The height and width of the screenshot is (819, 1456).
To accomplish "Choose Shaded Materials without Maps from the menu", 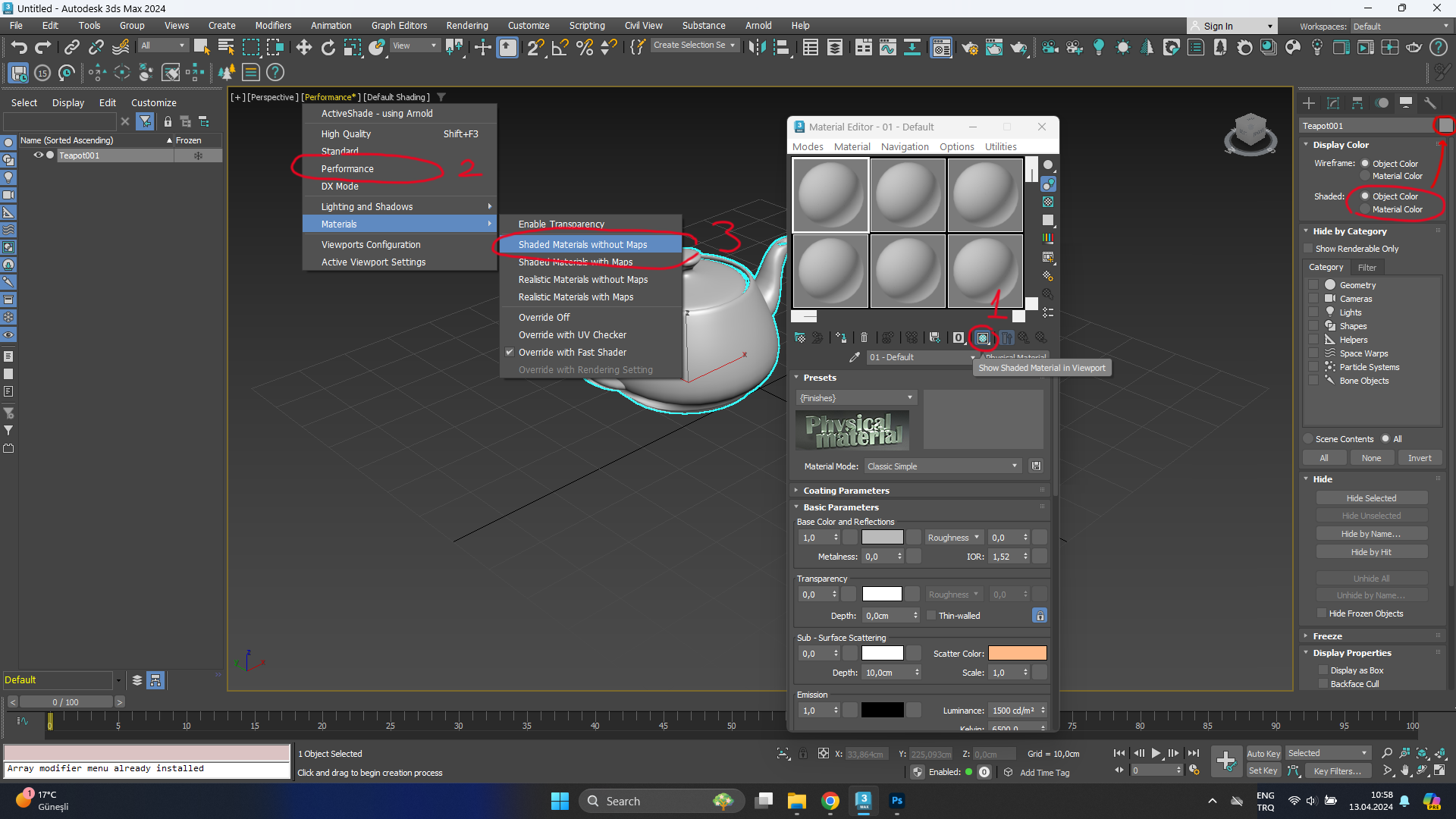I will click(582, 244).
